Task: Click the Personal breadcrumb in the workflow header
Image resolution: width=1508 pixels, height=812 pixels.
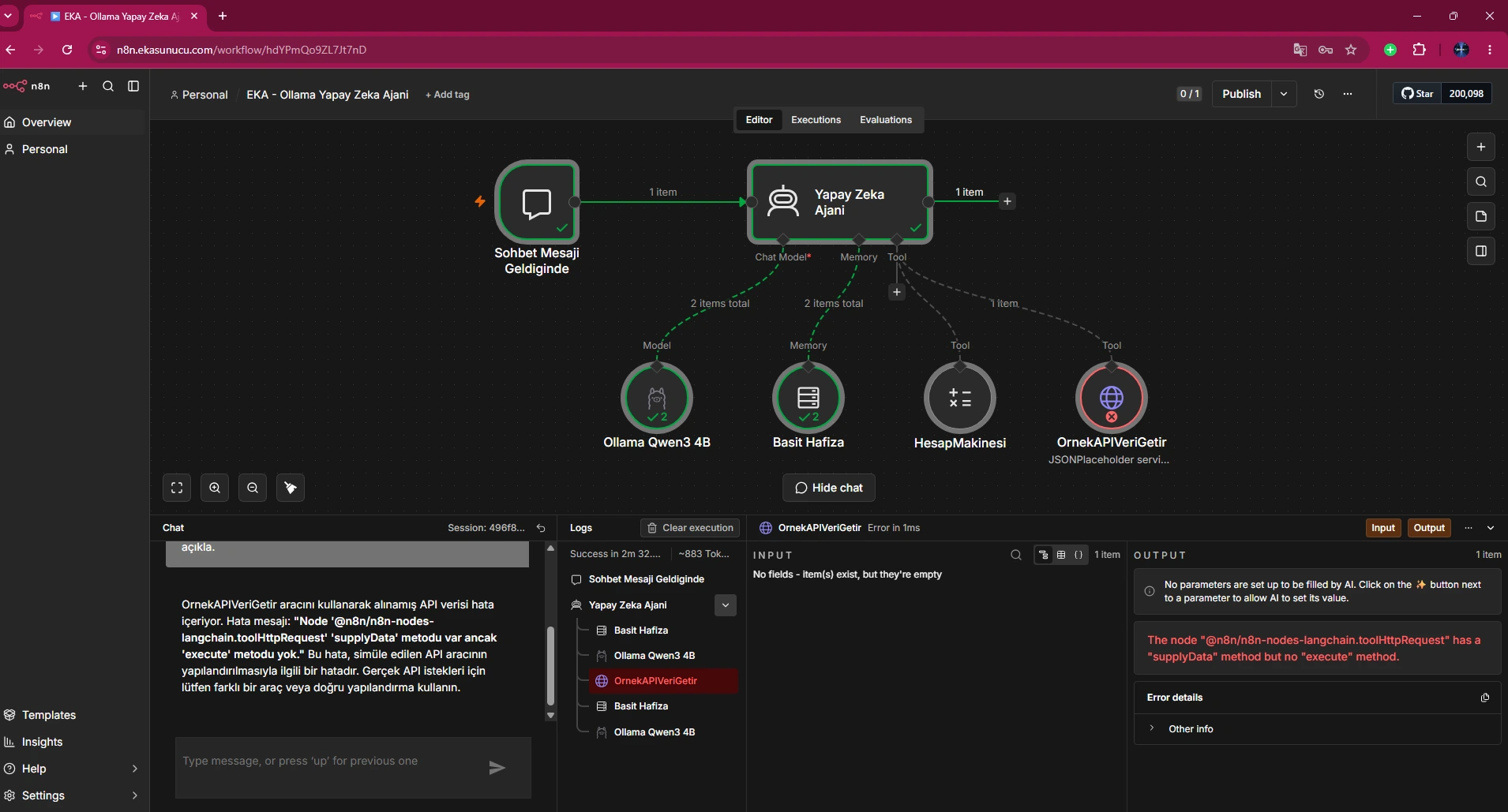Action: pyautogui.click(x=199, y=95)
